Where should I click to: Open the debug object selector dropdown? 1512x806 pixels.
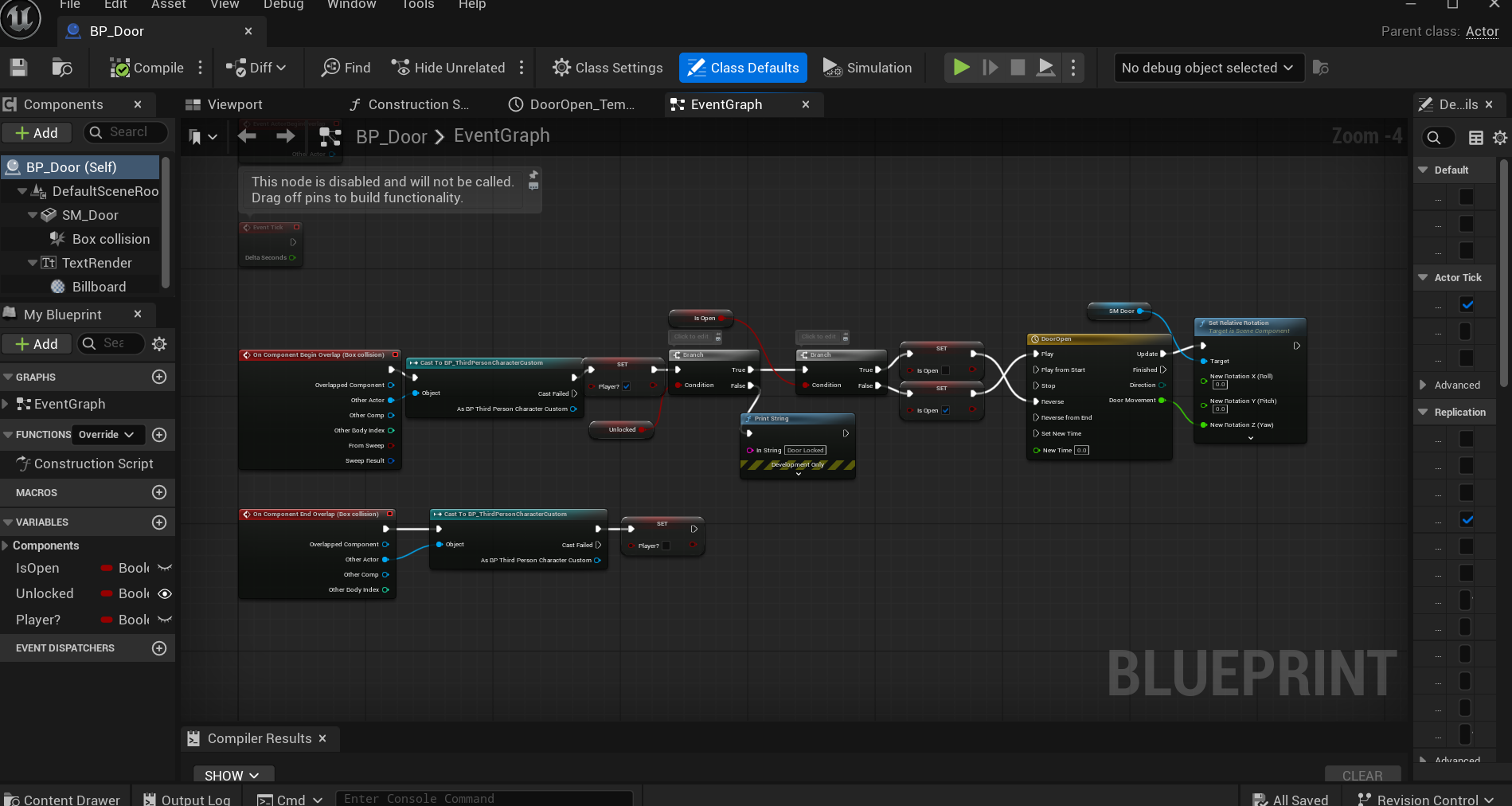[x=1208, y=68]
